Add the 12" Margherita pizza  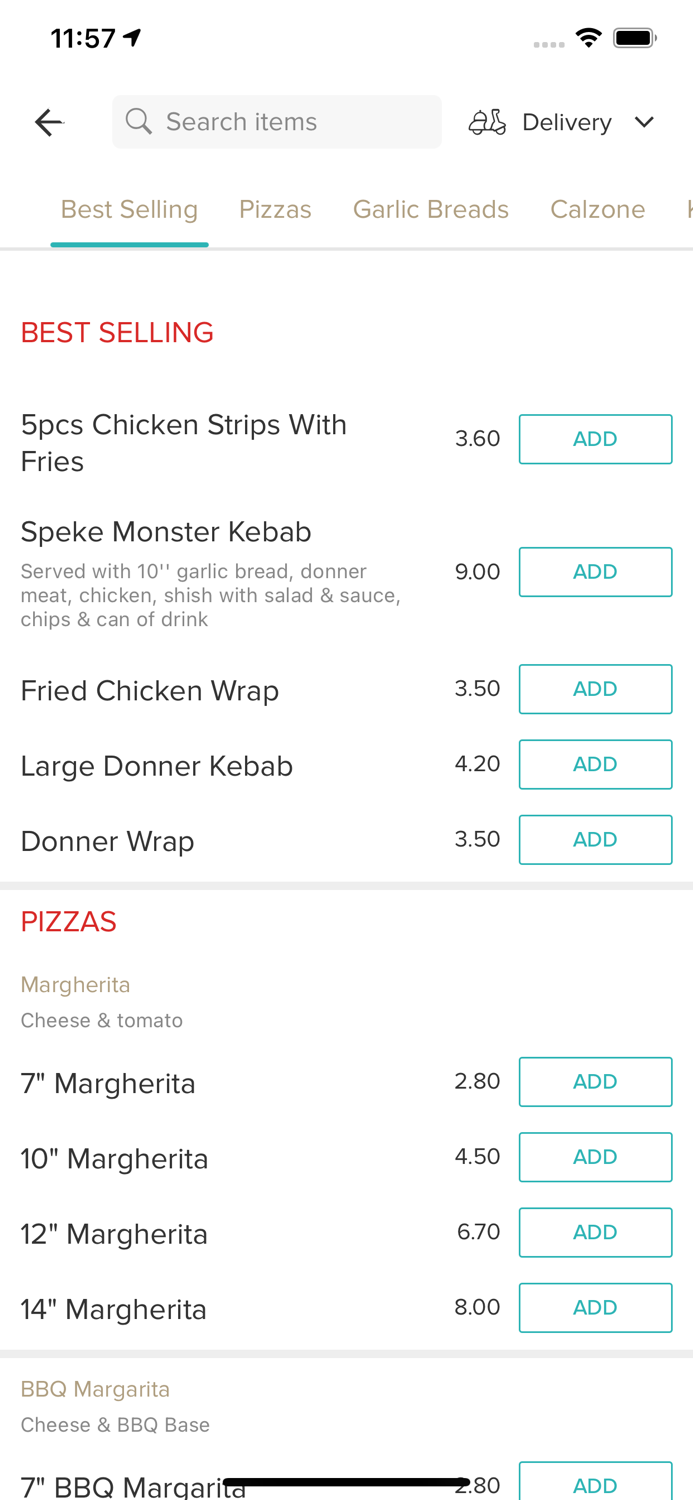[x=595, y=1232]
